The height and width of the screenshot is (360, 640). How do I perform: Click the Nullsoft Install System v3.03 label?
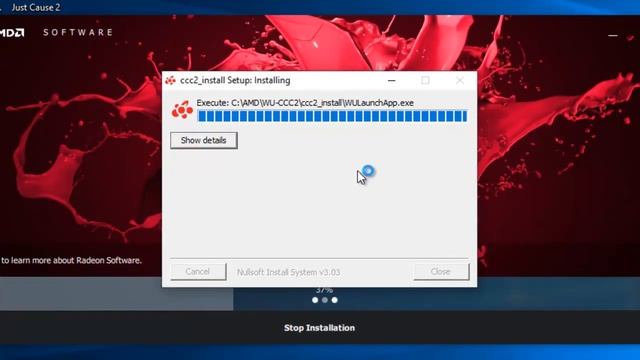click(x=289, y=272)
